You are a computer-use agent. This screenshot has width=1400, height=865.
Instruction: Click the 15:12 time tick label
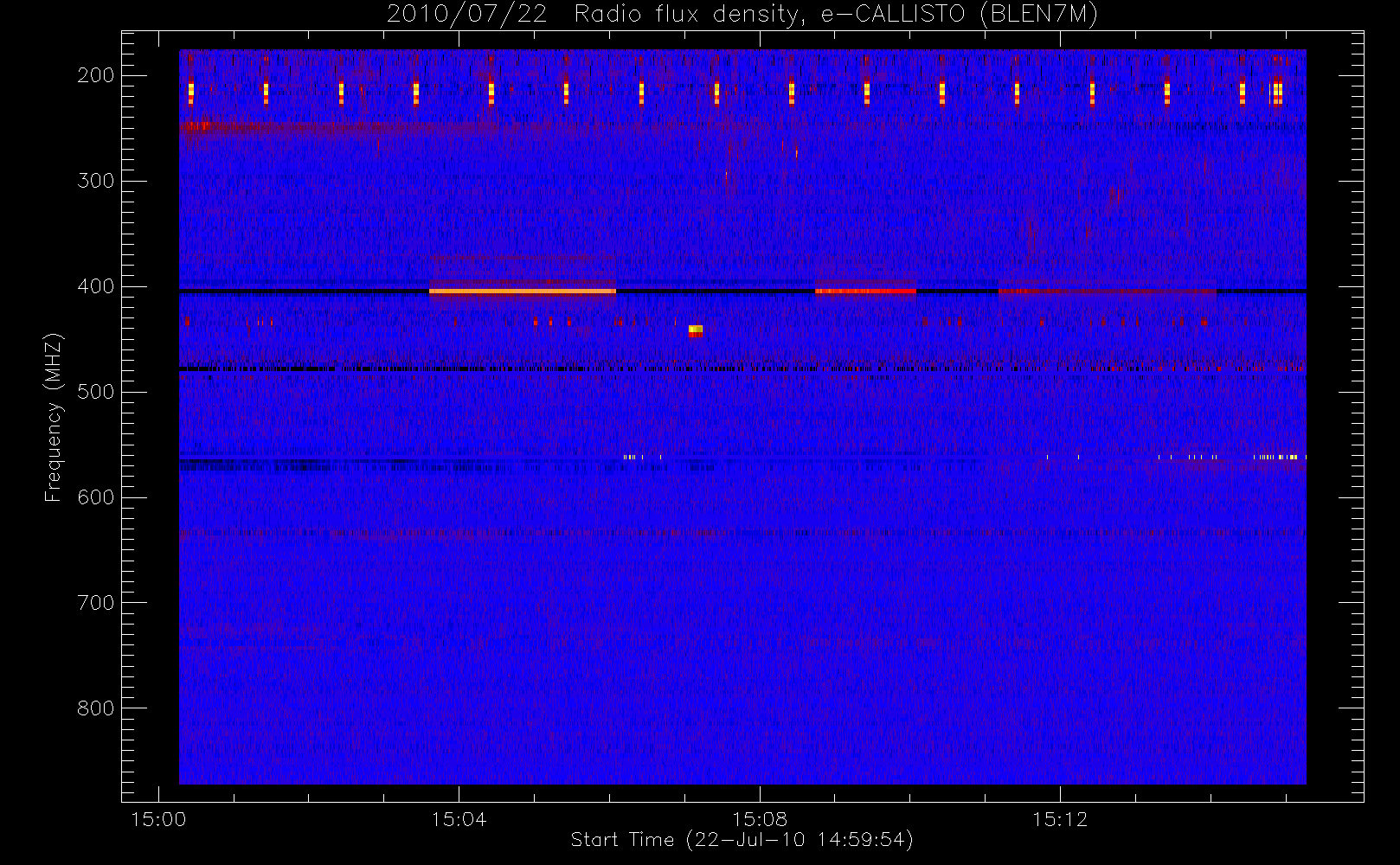point(1060,819)
